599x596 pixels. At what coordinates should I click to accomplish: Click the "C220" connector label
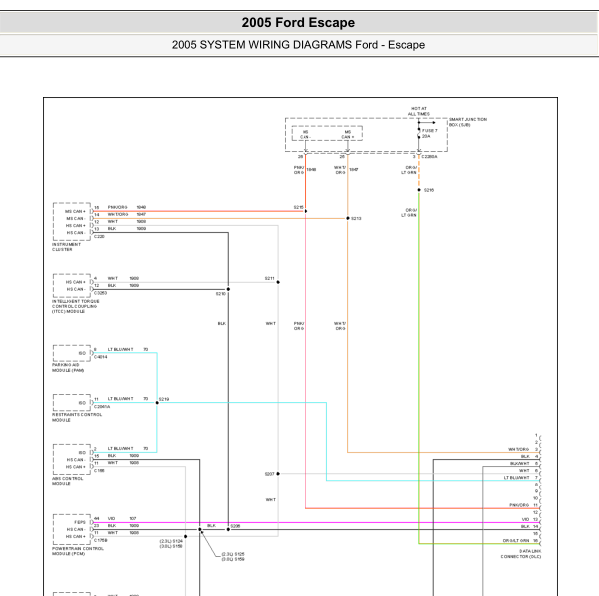point(99,236)
